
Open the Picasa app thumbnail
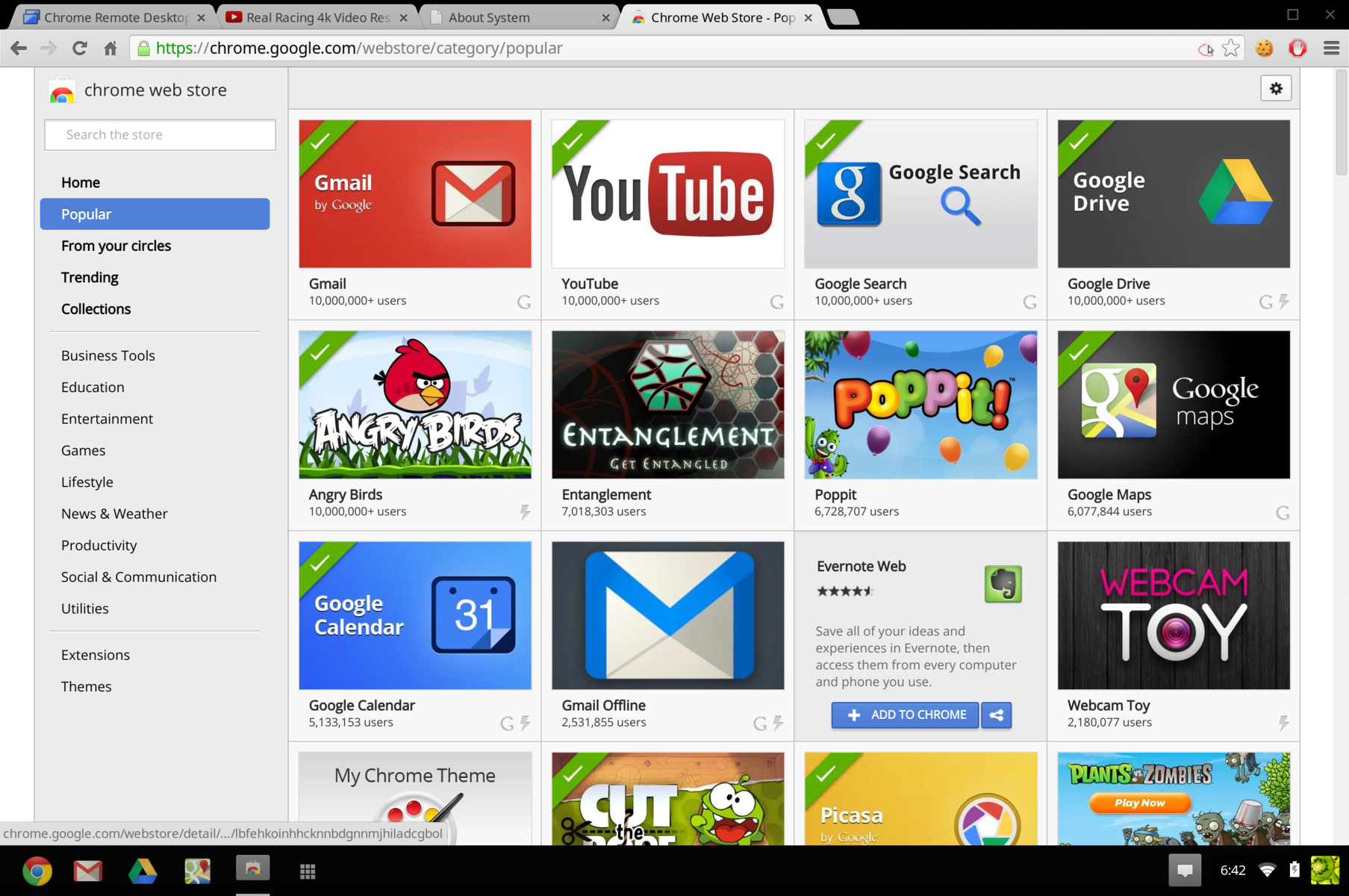pos(920,799)
